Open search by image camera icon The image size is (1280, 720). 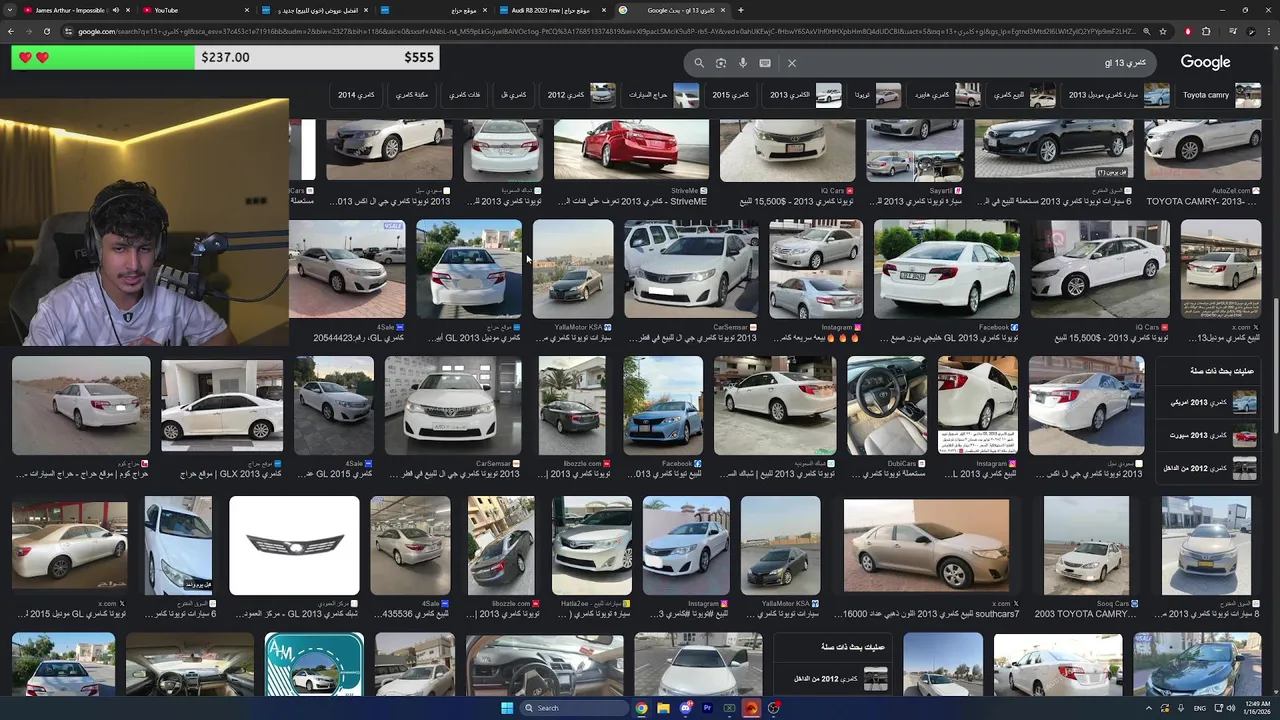(721, 63)
